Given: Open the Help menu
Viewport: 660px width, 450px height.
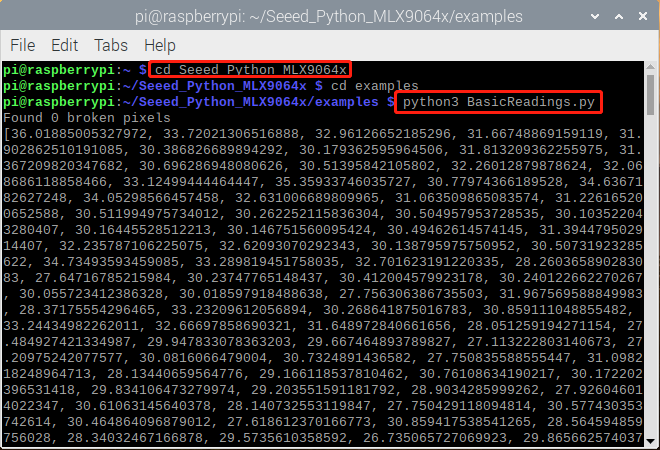Looking at the screenshot, I should pos(160,45).
